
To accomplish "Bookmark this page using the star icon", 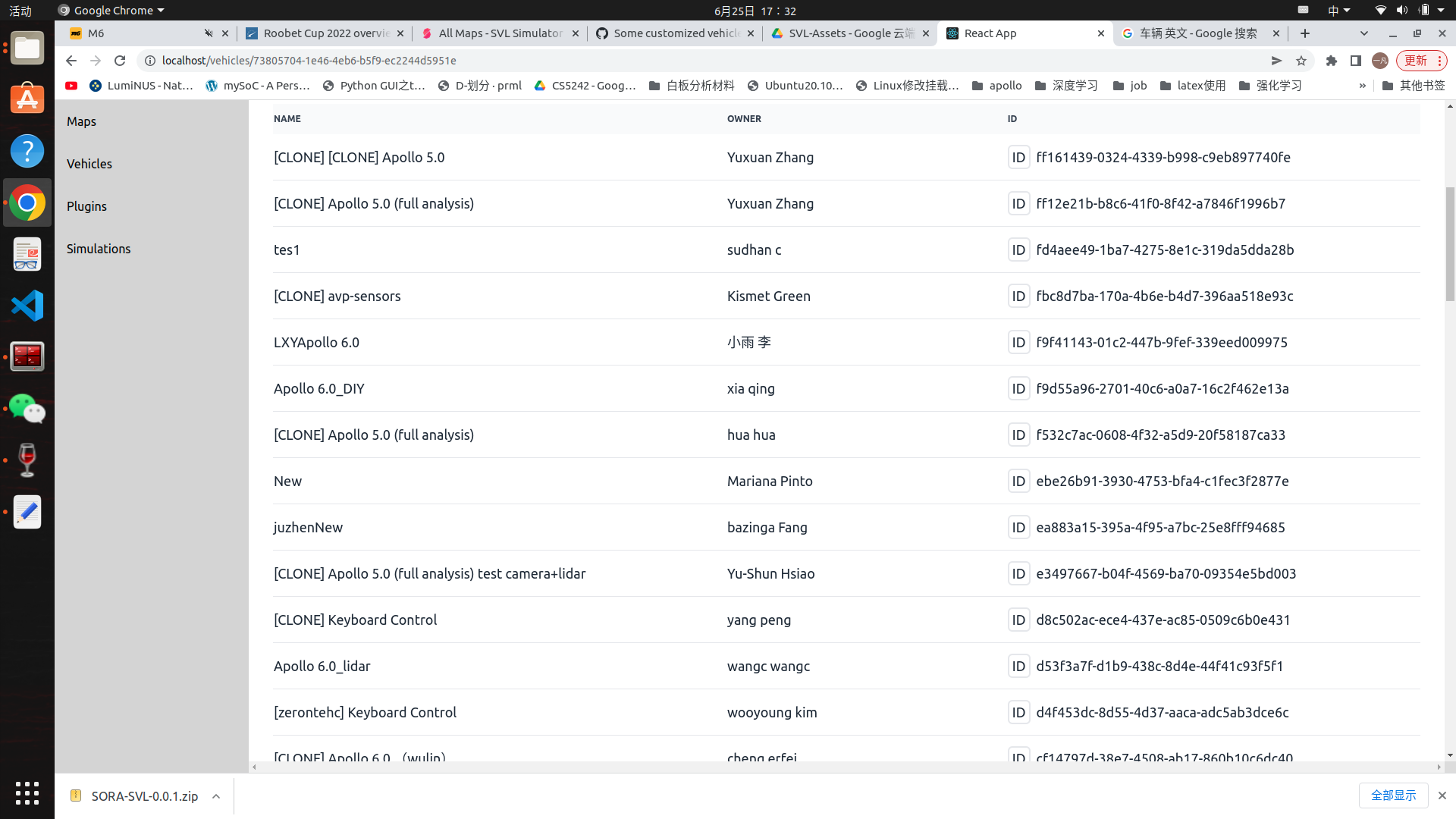I will click(1302, 61).
